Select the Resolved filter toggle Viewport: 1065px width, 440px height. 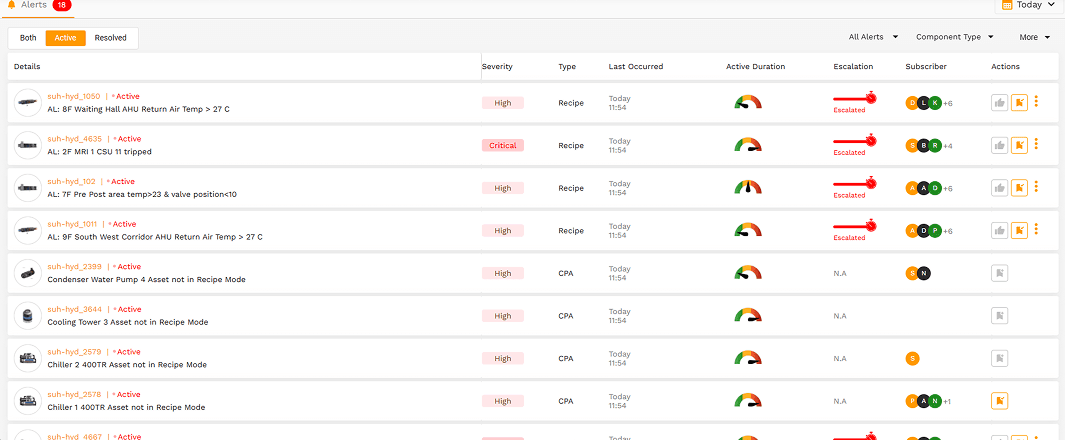click(111, 38)
